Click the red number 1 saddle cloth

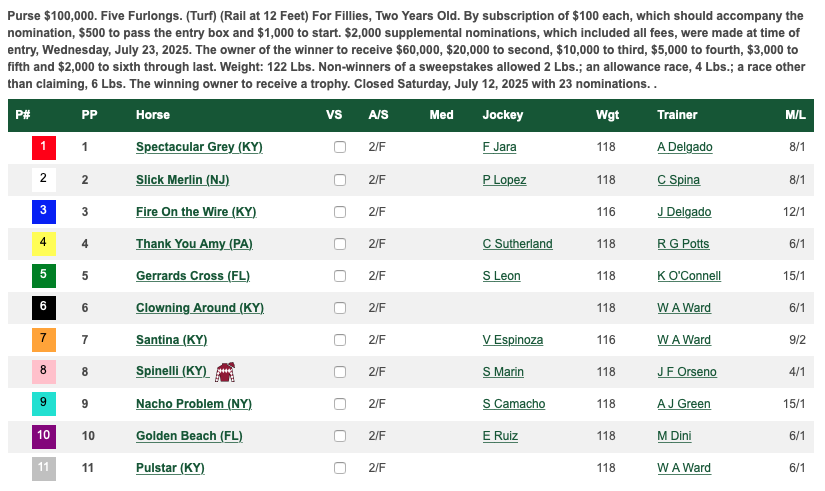pos(44,147)
